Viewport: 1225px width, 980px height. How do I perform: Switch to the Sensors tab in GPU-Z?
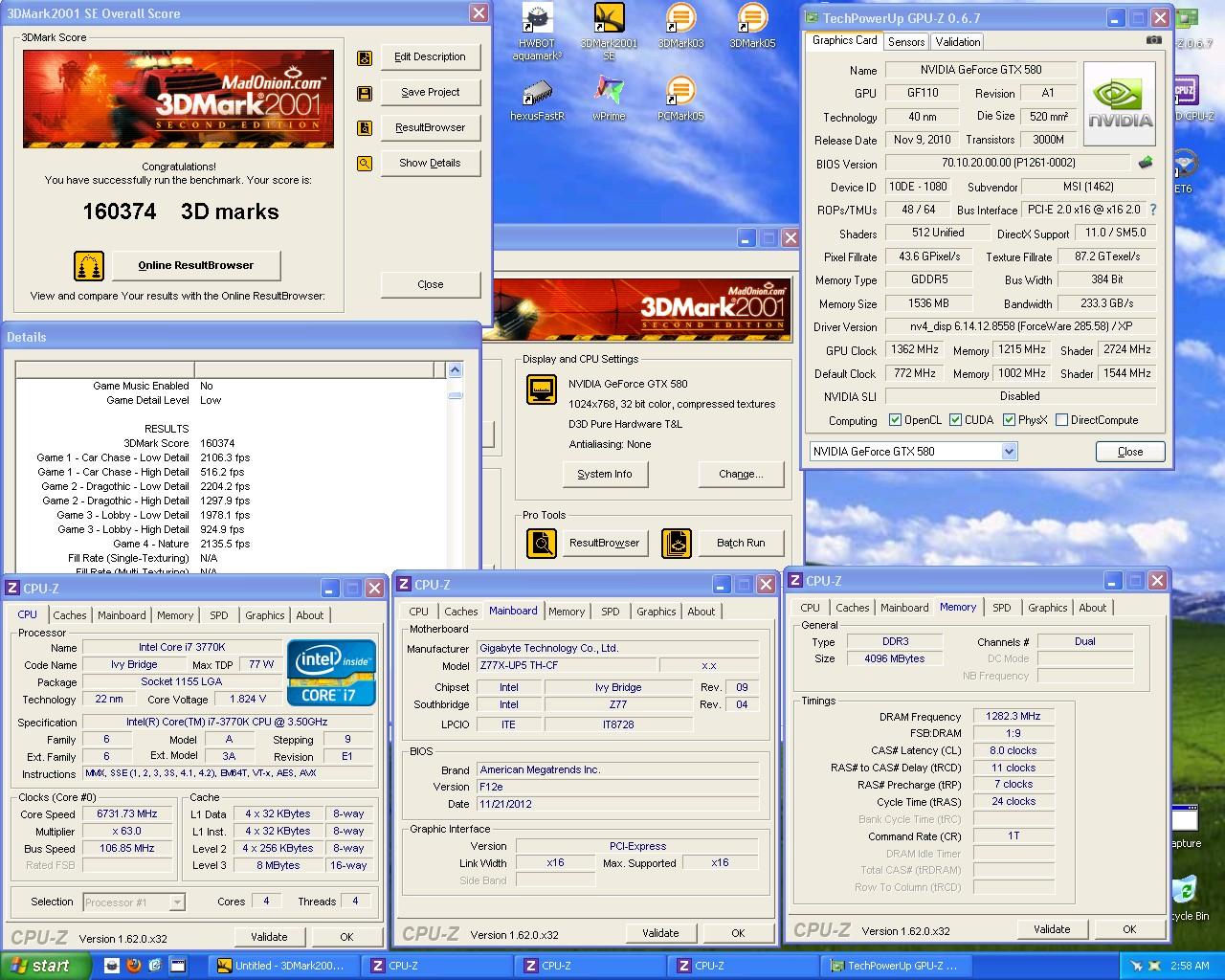coord(905,41)
